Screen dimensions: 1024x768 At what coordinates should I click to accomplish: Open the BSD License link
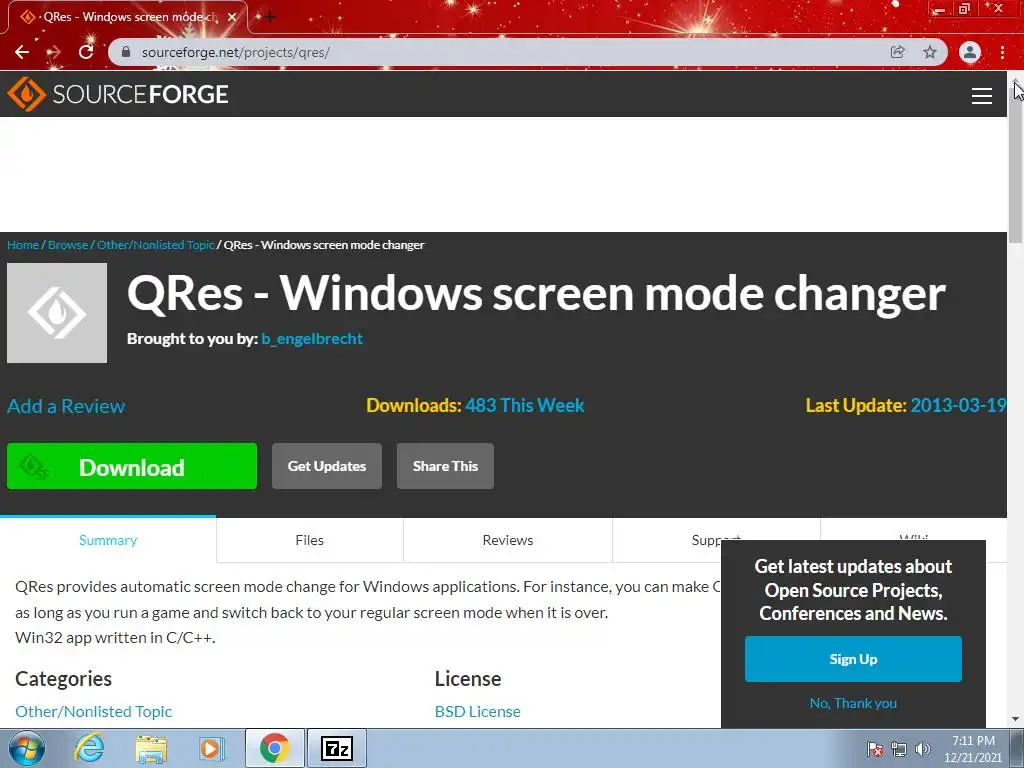tap(477, 712)
